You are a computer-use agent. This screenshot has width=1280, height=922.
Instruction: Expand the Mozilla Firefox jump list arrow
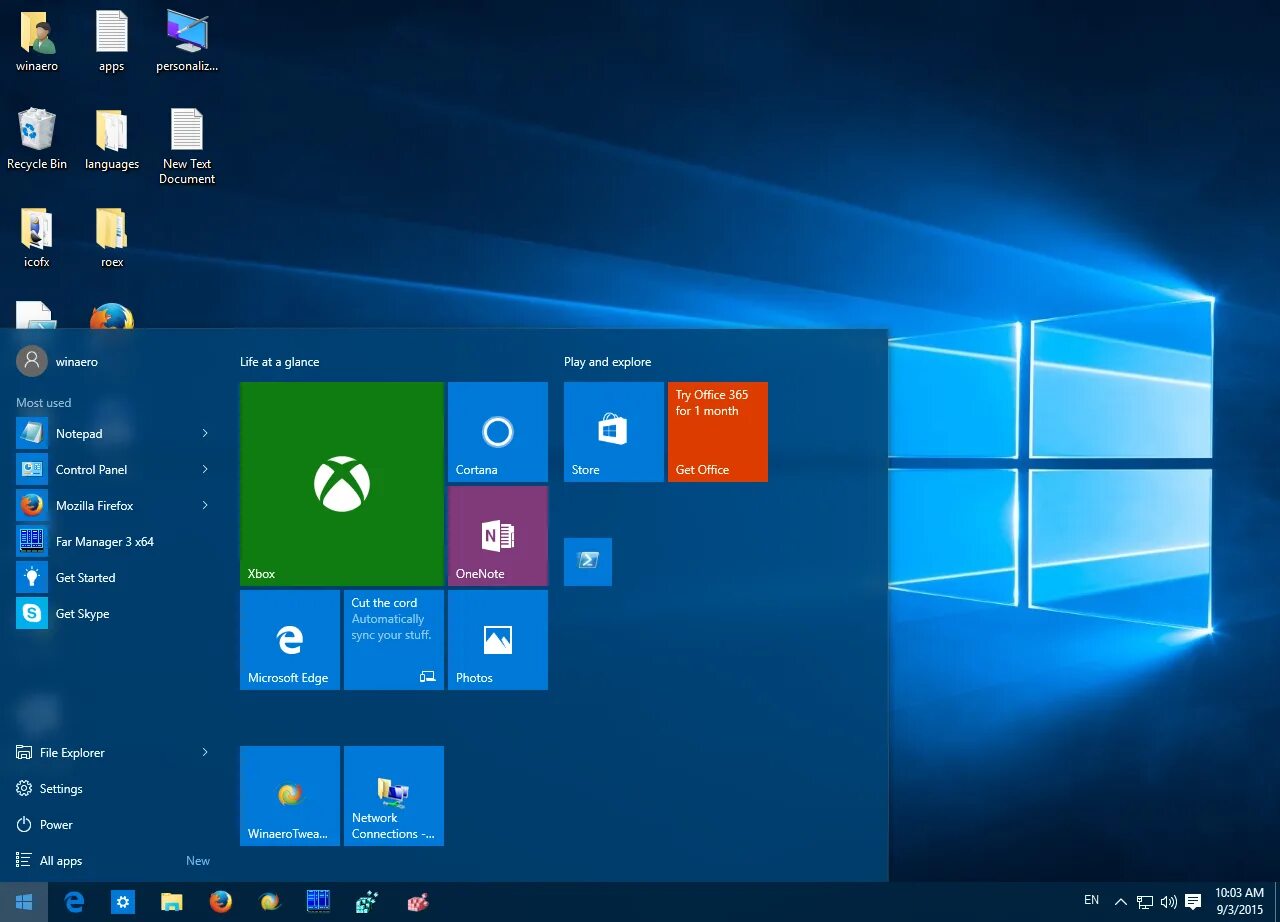(205, 505)
